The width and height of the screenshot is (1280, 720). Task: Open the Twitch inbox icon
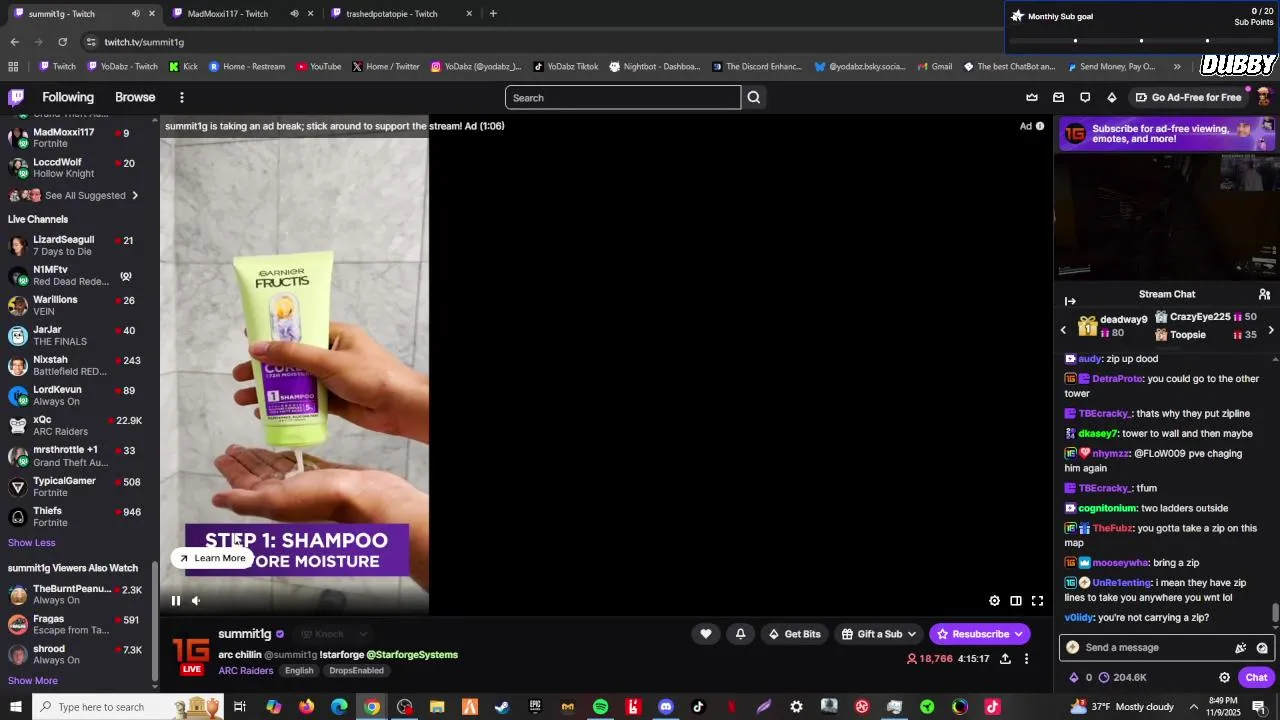(1058, 97)
